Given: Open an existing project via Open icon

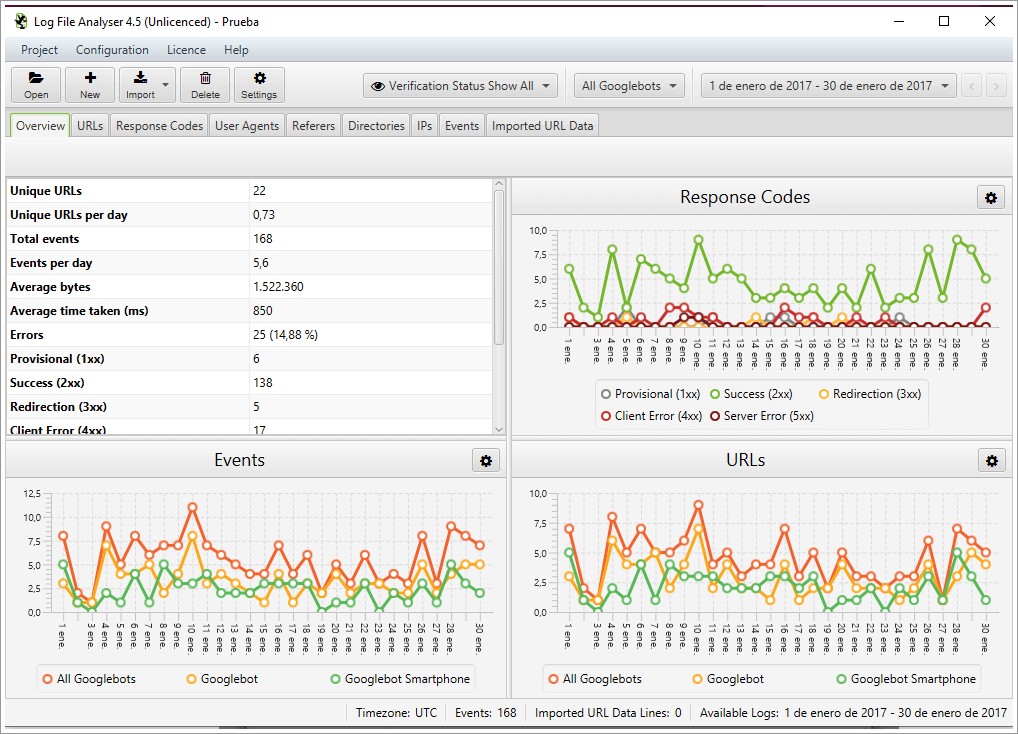Looking at the screenshot, I should click(x=35, y=85).
